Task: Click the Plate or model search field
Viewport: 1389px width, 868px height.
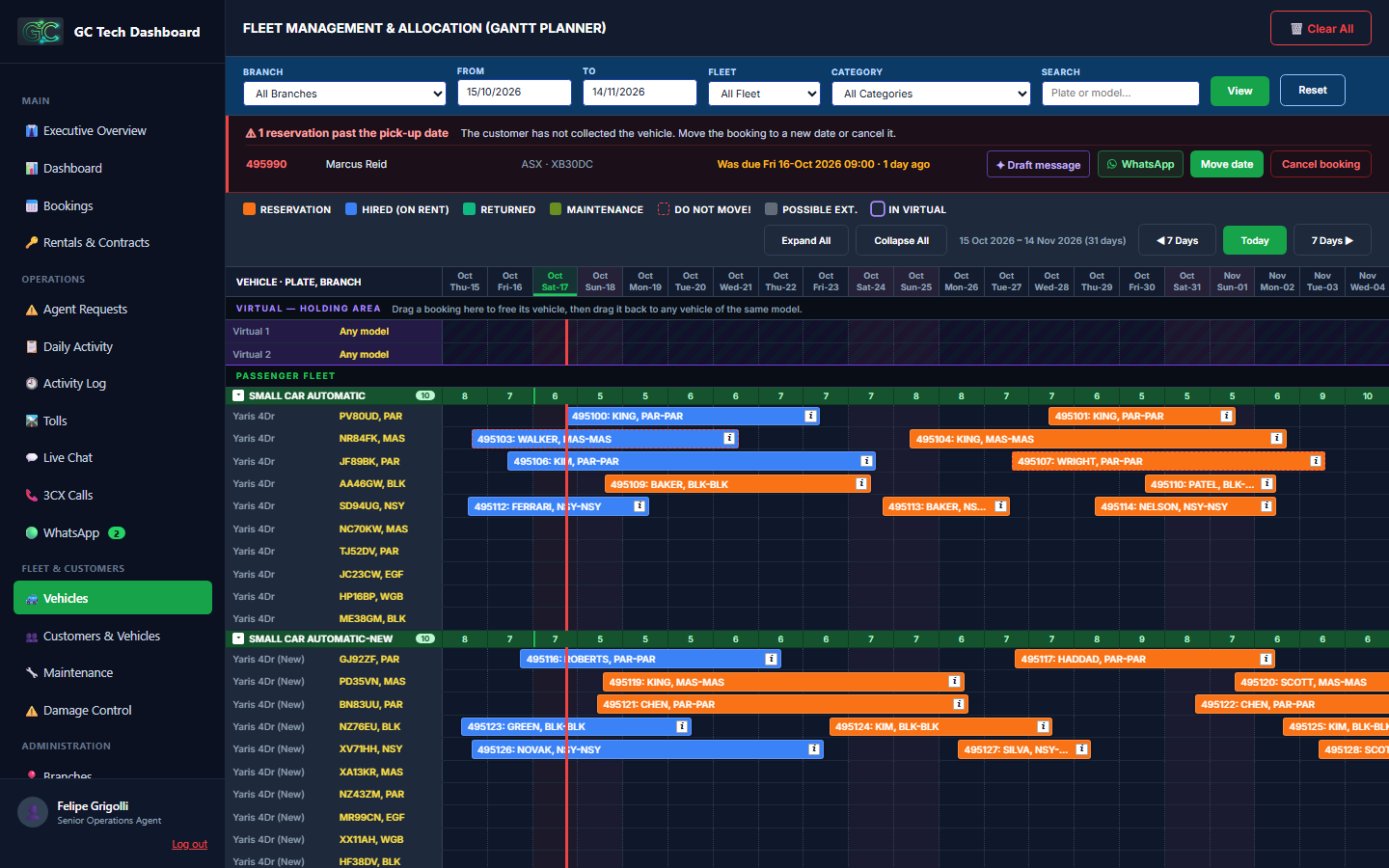Action: (x=1121, y=94)
